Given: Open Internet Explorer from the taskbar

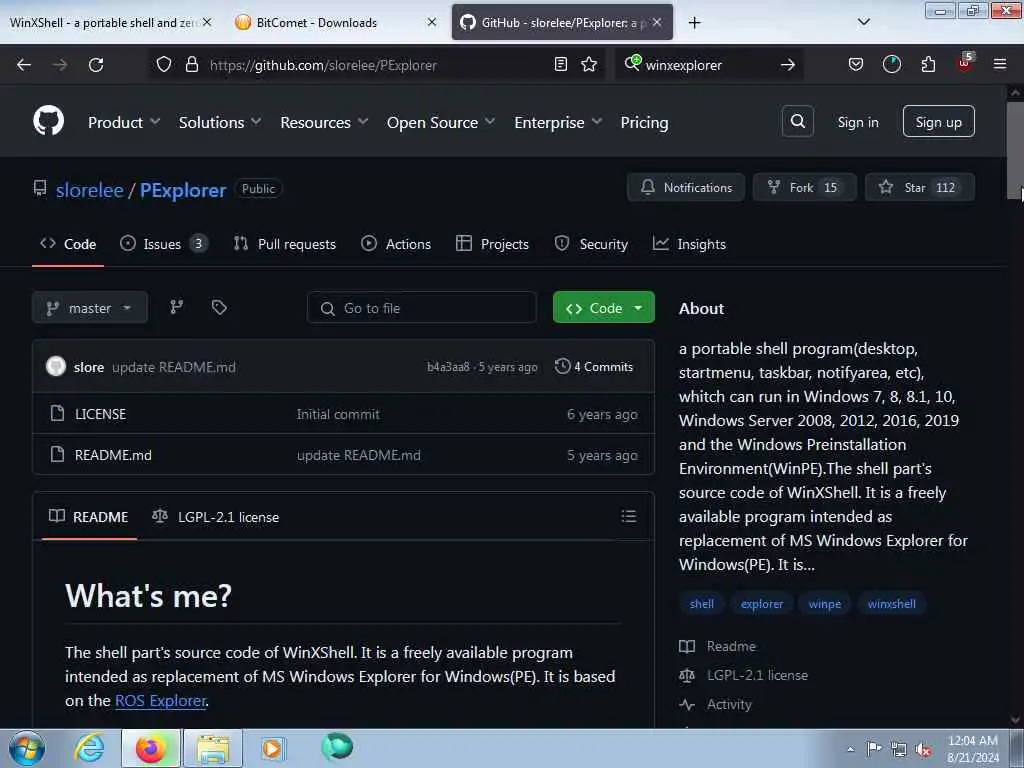Looking at the screenshot, I should pyautogui.click(x=89, y=747).
